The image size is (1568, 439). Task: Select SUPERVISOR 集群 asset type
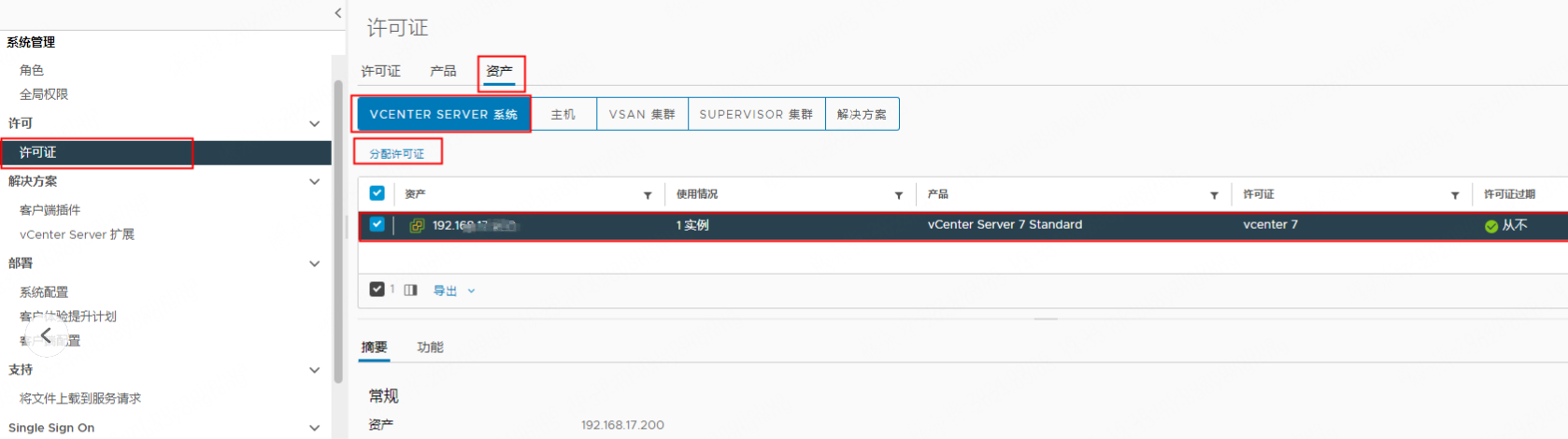[x=757, y=114]
